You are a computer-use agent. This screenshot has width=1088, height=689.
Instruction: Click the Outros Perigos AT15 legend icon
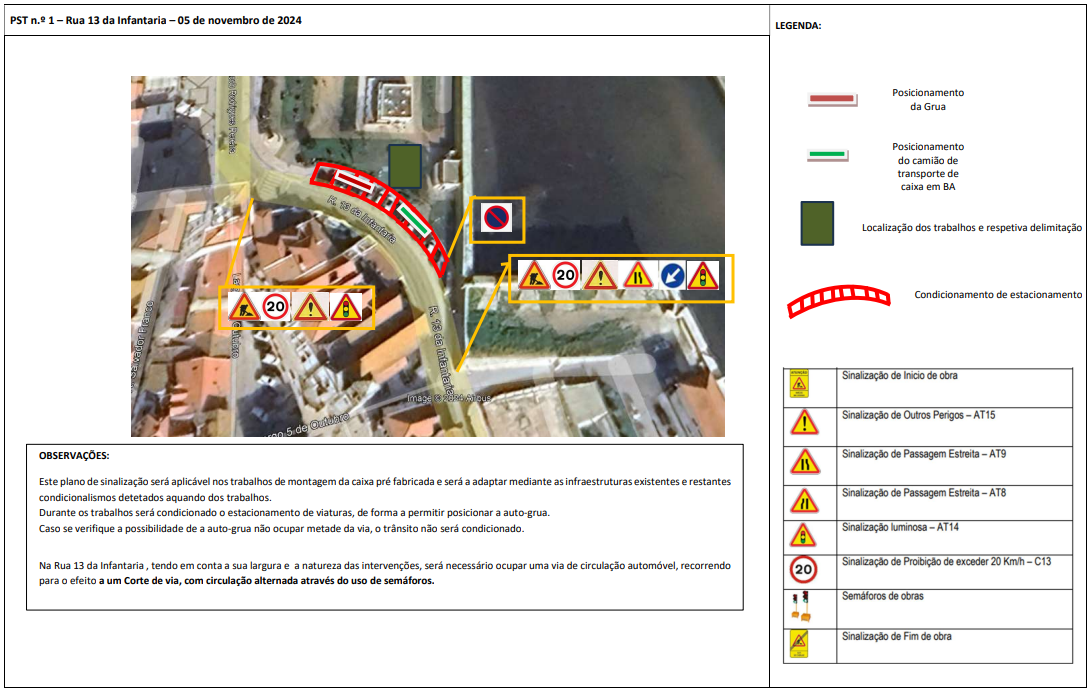[x=804, y=424]
